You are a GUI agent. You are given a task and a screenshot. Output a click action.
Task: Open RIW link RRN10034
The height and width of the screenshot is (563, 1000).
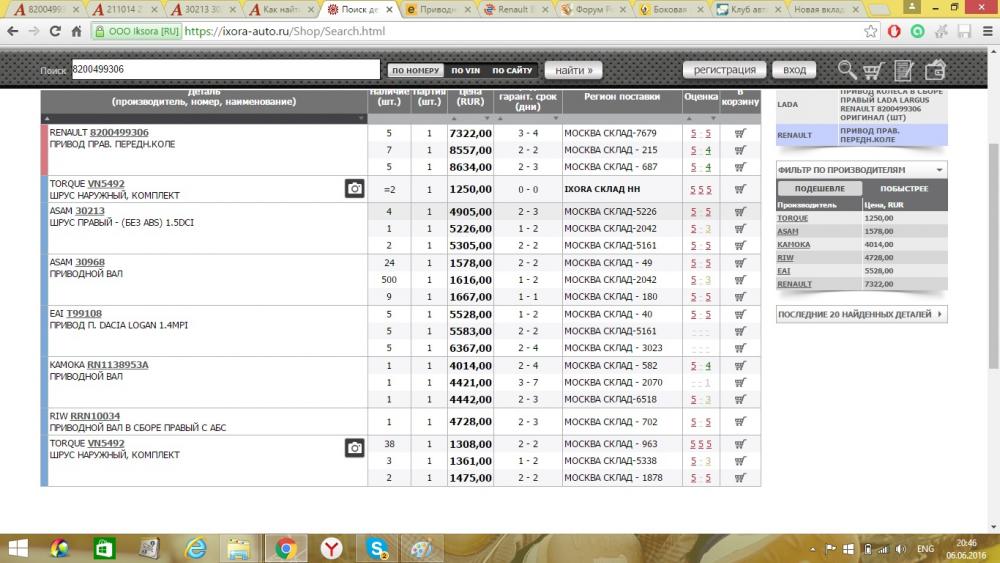click(95, 416)
